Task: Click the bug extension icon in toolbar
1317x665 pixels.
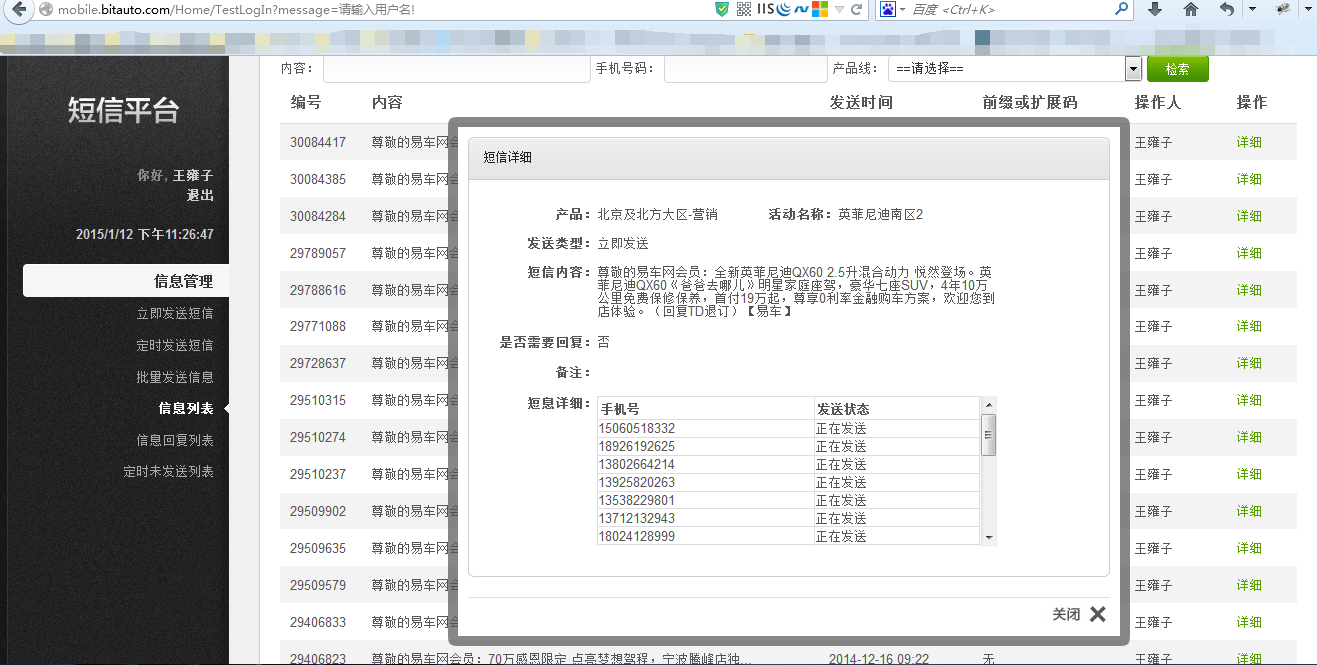Action: [1283, 9]
